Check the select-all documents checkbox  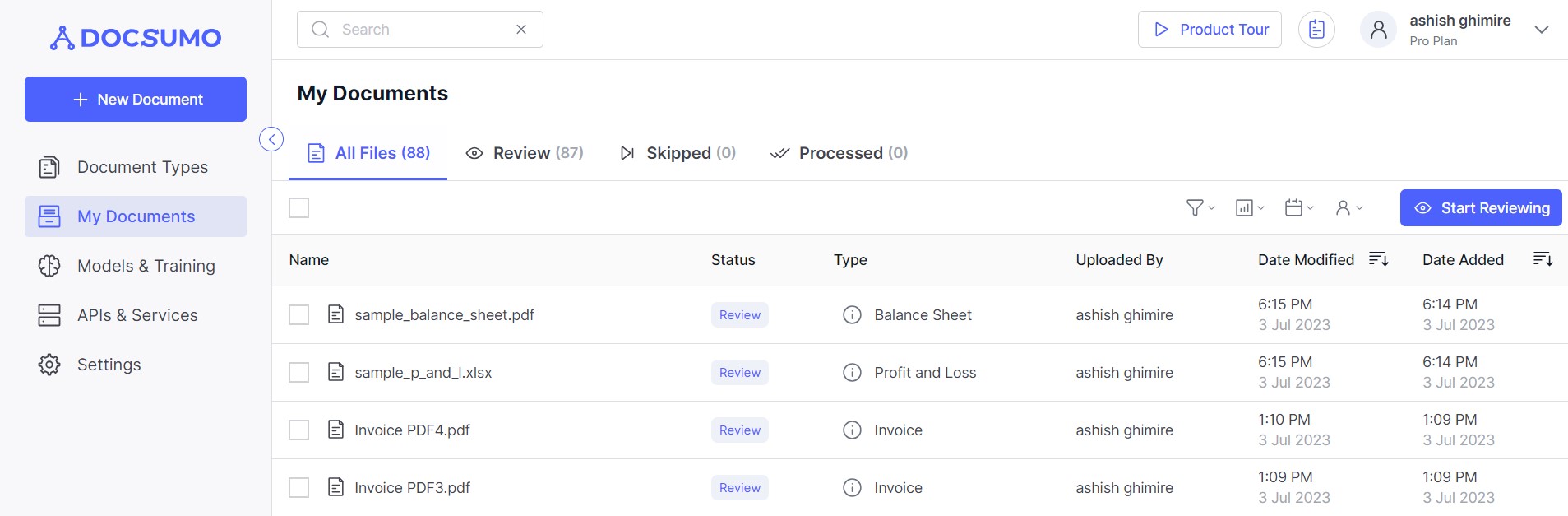tap(299, 208)
